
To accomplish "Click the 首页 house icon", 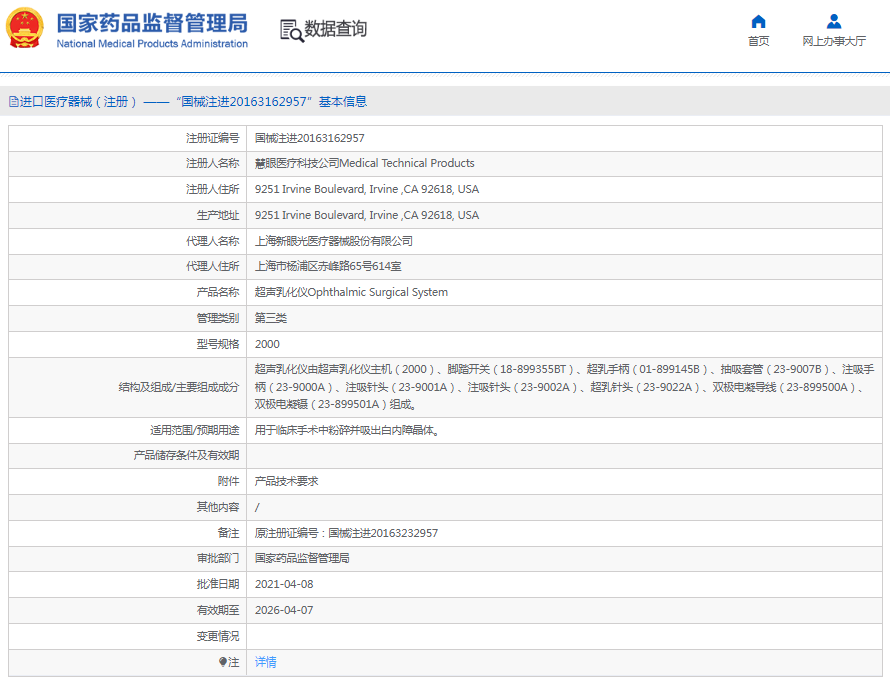I will click(758, 21).
